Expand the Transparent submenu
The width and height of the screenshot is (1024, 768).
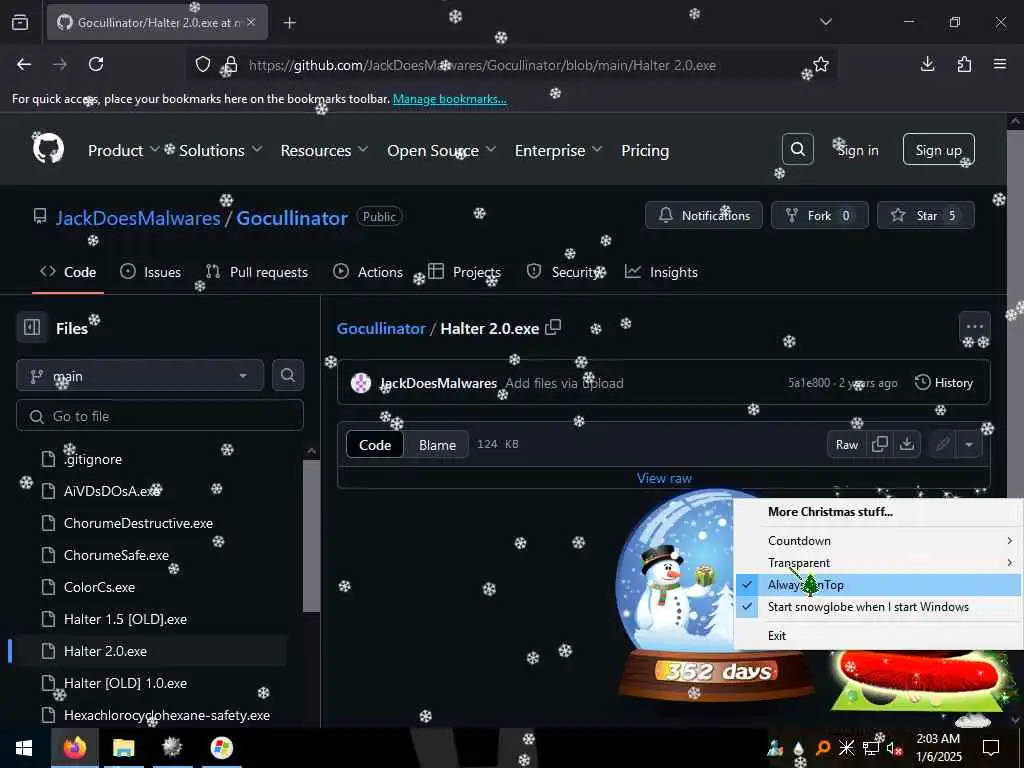click(878, 562)
